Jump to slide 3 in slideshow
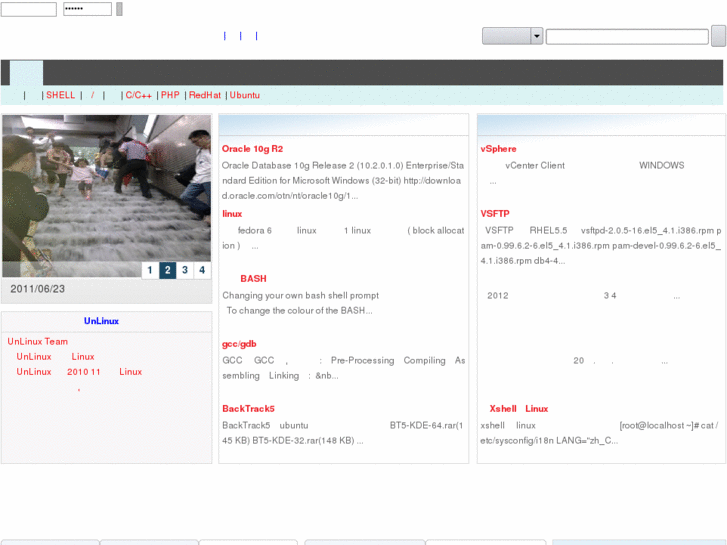The height and width of the screenshot is (545, 727). (x=185, y=270)
